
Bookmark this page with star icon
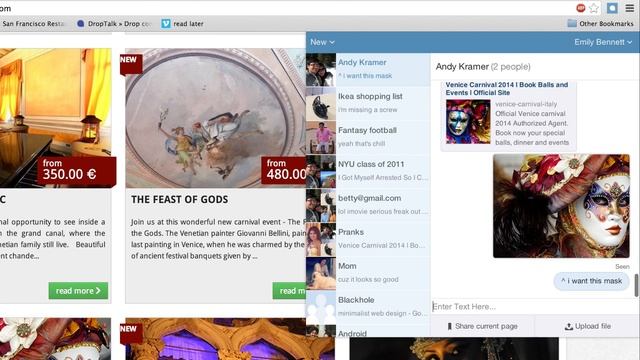[x=594, y=8]
